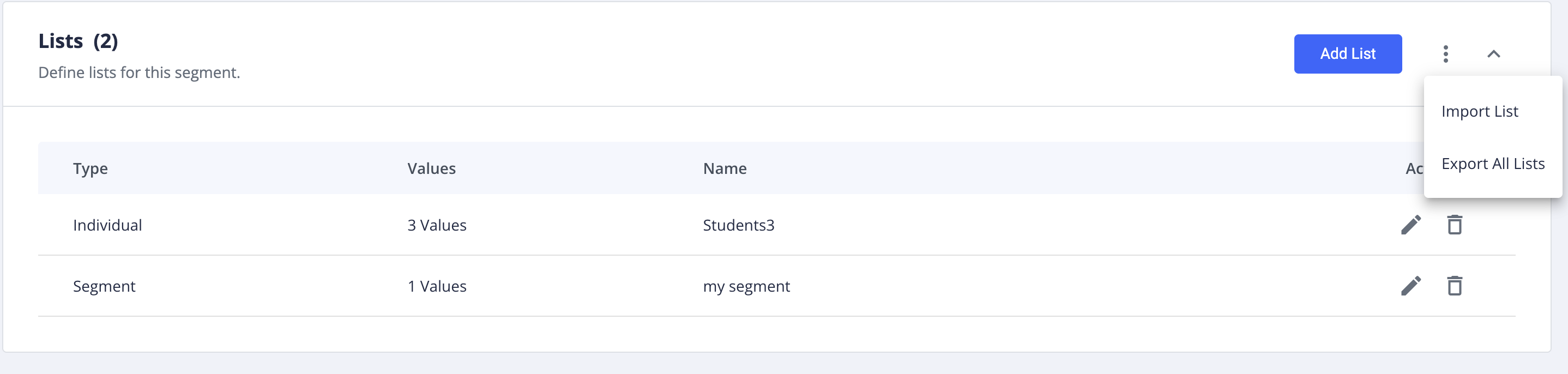This screenshot has height=374, width=1568.
Task: Select the Segment type cell
Action: 104,286
